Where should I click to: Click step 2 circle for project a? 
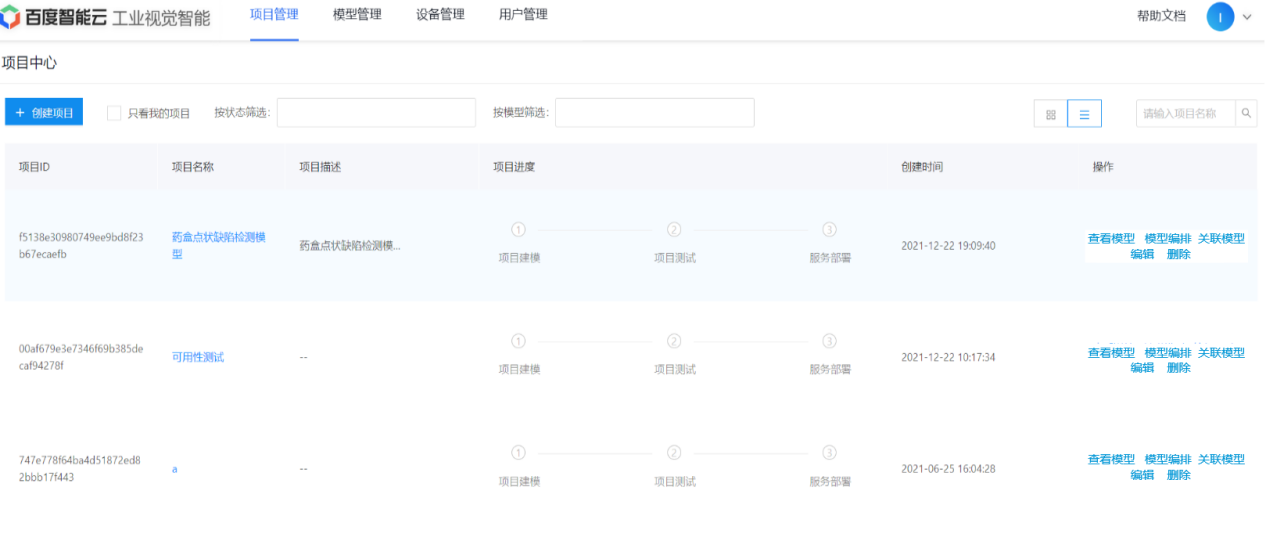(x=674, y=453)
